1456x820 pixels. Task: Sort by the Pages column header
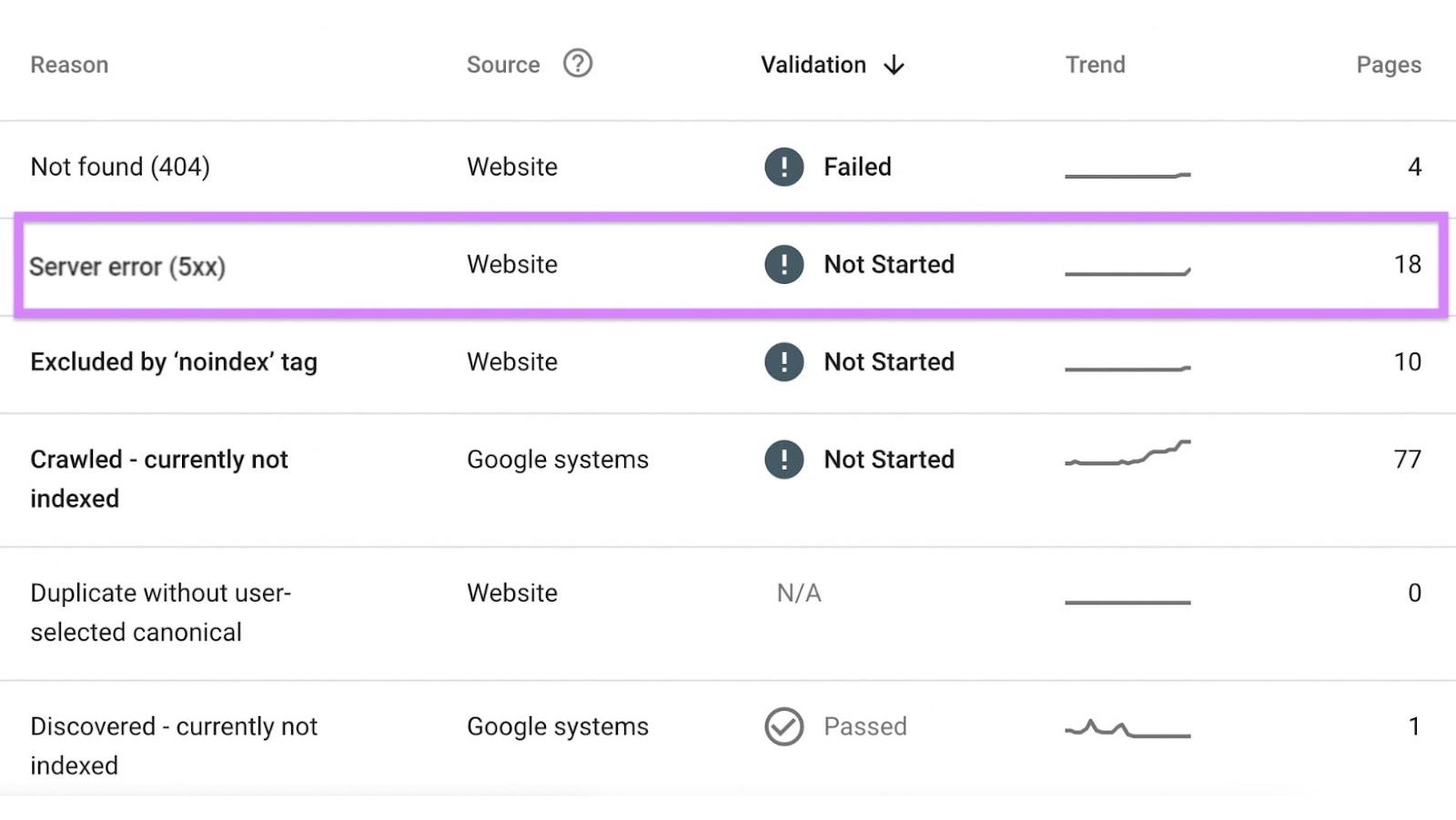point(1389,65)
